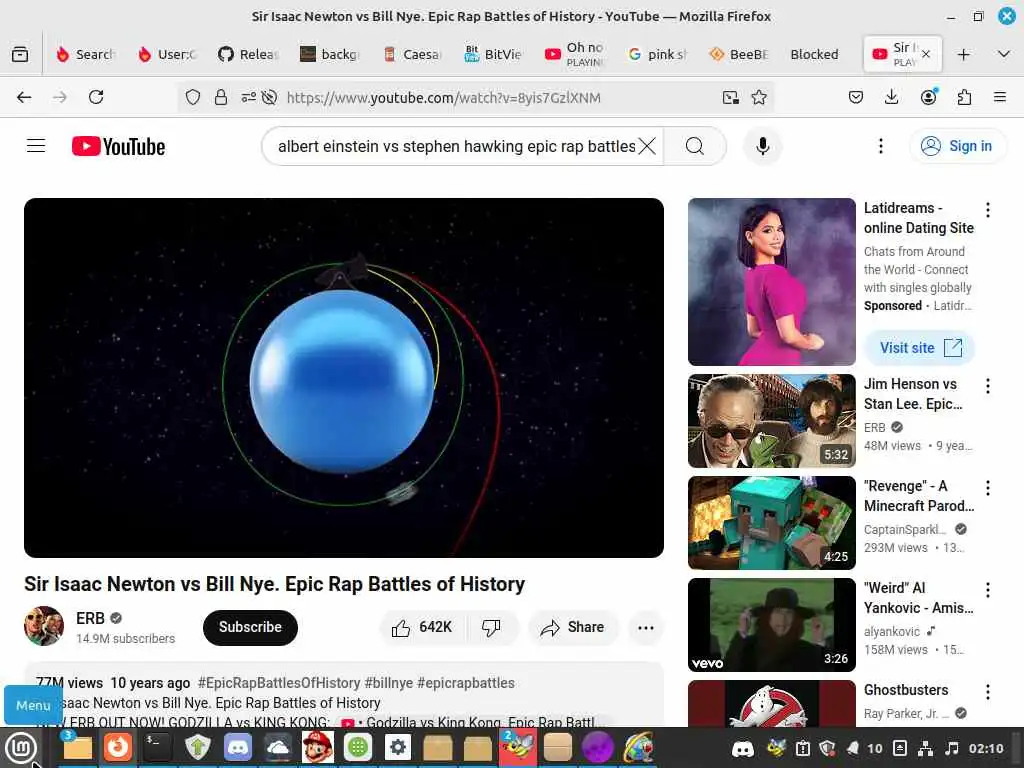Start voice search with microphone
1024x768 pixels.
[762, 146]
